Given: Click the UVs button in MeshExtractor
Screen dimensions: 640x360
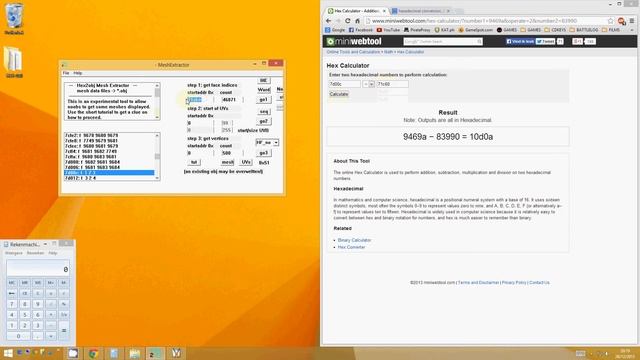Looking at the screenshot, I should click(x=246, y=162).
